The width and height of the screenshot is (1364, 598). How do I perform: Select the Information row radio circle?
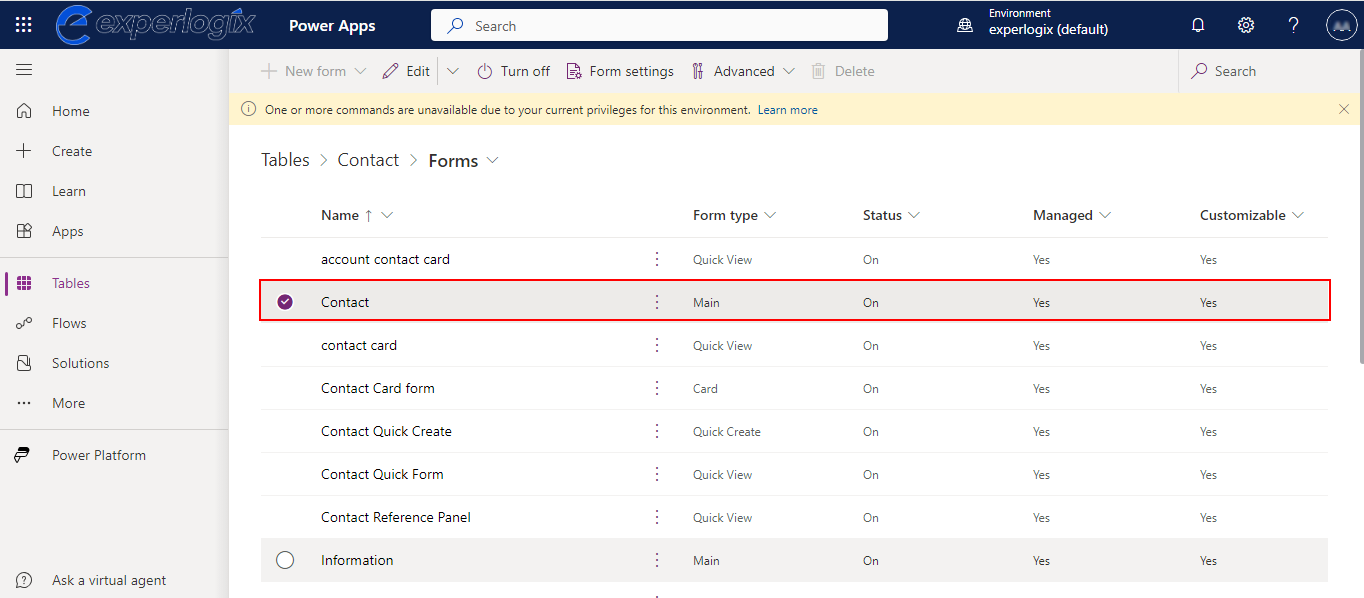point(285,560)
